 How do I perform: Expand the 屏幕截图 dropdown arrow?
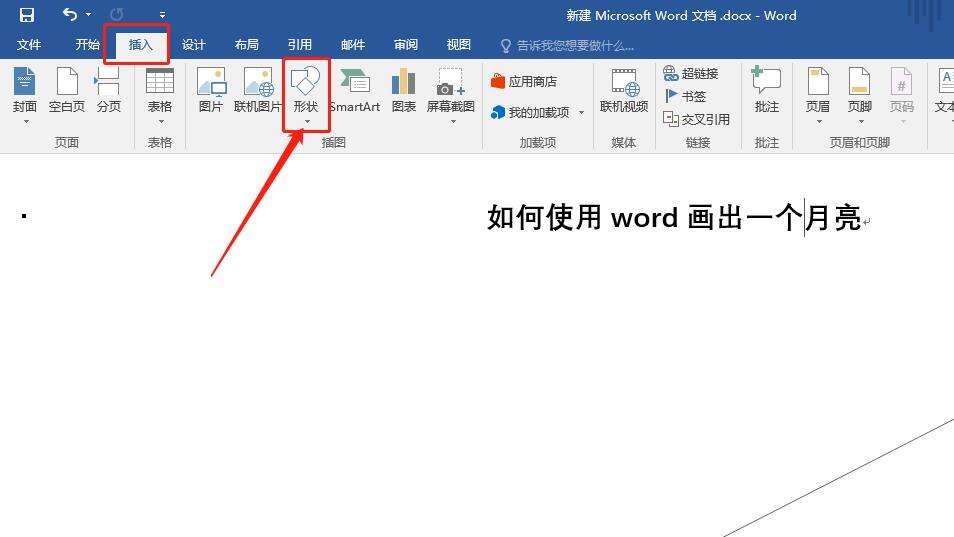point(453,122)
